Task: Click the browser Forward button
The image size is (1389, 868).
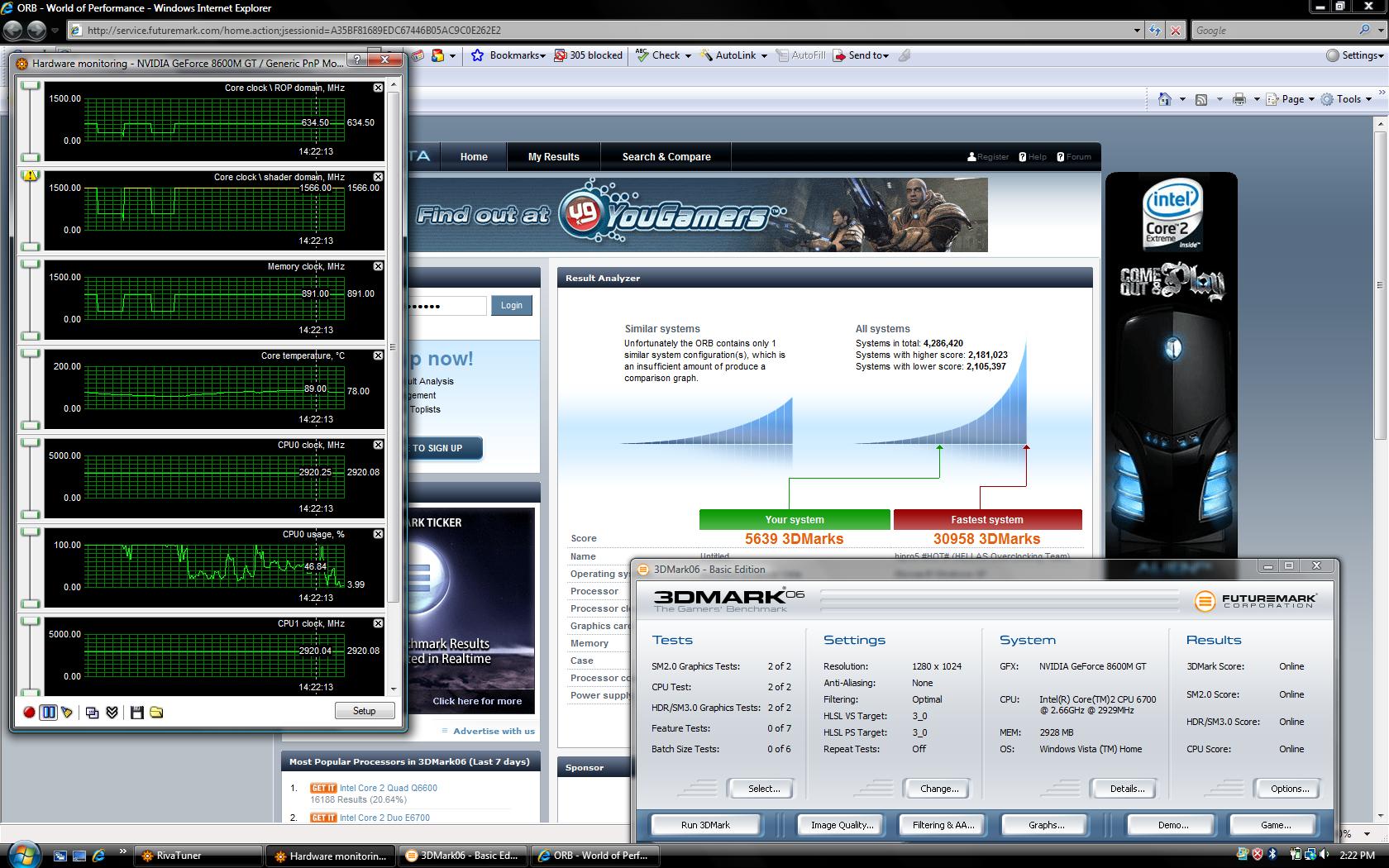Action: tap(36, 30)
